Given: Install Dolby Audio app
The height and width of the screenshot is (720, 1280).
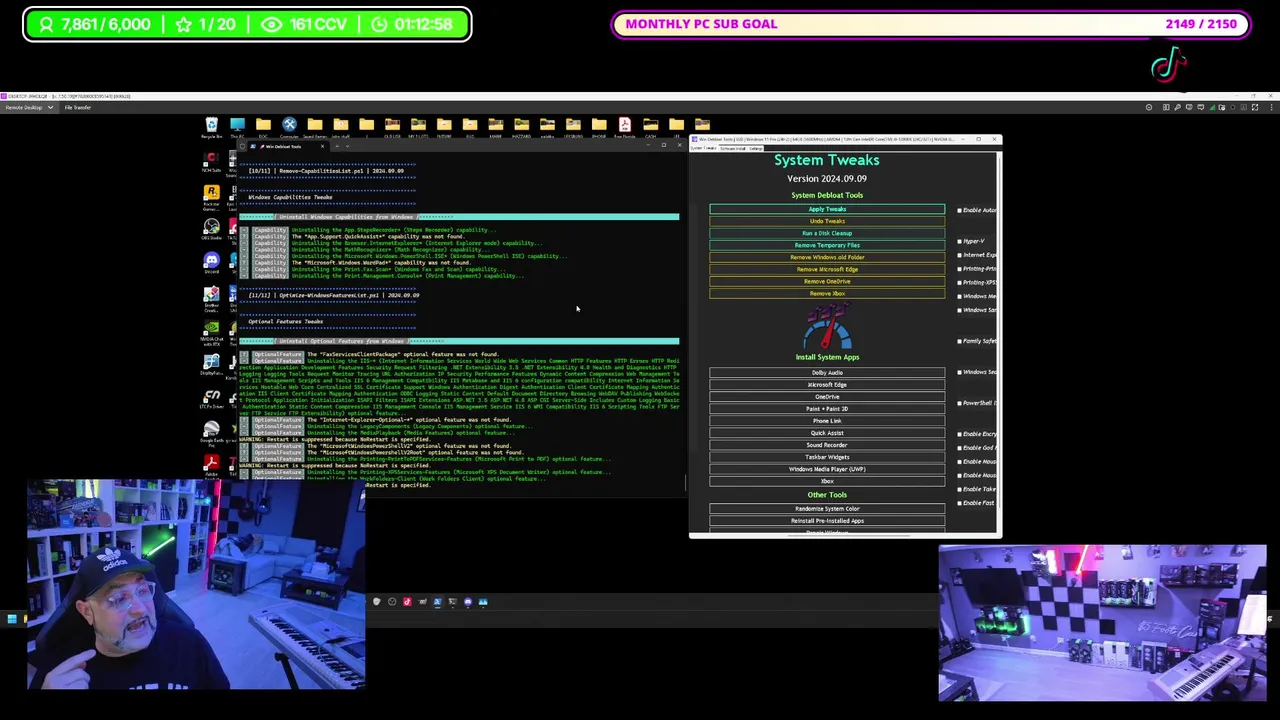Looking at the screenshot, I should tap(827, 372).
